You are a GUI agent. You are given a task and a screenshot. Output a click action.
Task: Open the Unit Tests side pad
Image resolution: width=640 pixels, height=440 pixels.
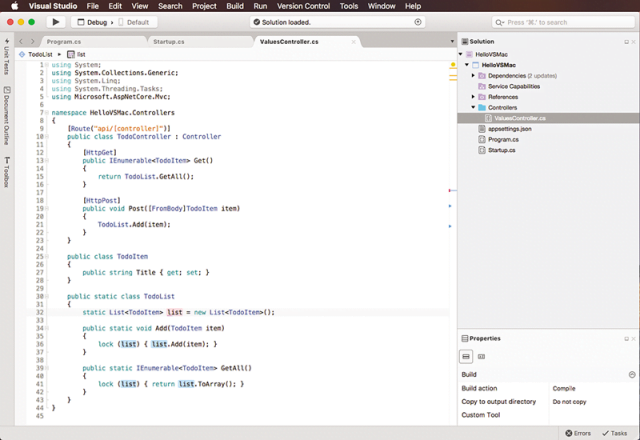[x=6, y=59]
